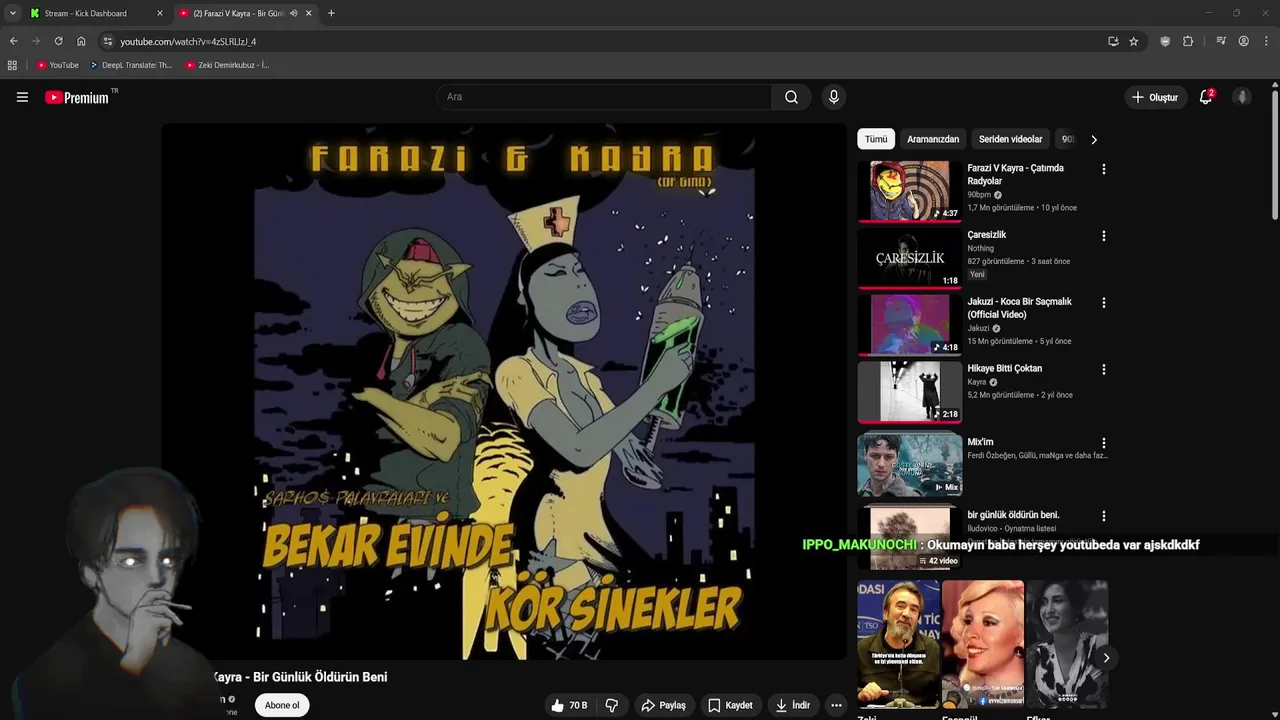Image resolution: width=1280 pixels, height=720 pixels.
Task: Select the Aramanızdan filter chip
Action: [933, 139]
